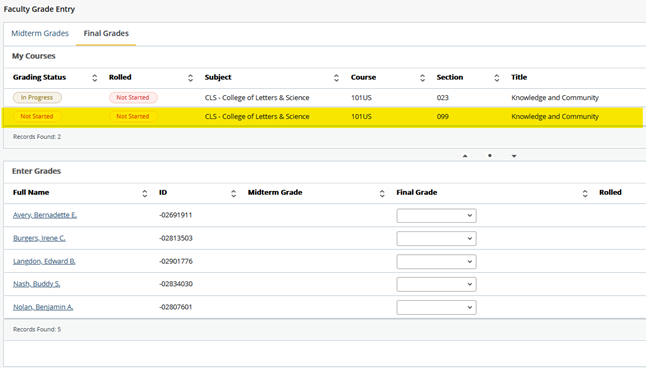The width and height of the screenshot is (646, 368).
Task: Click student ID -02834030
Action: [x=176, y=284]
